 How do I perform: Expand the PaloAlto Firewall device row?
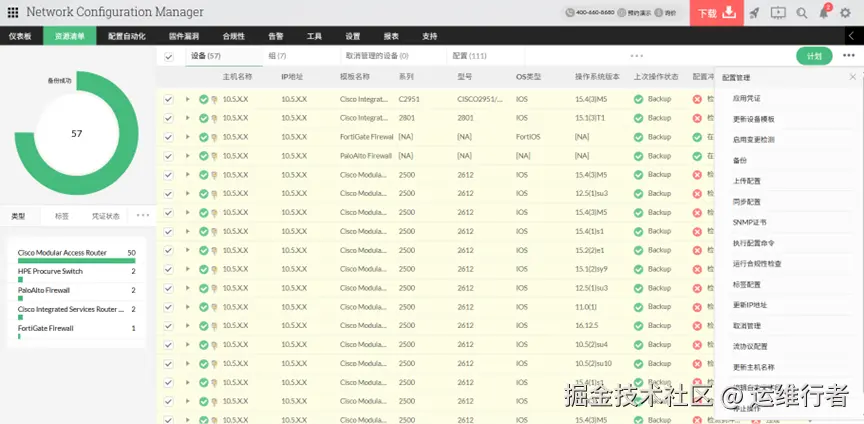click(x=187, y=156)
